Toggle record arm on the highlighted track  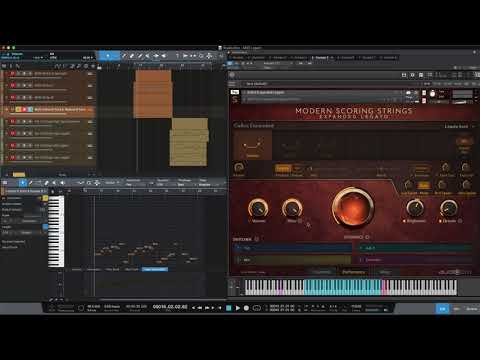24,109
